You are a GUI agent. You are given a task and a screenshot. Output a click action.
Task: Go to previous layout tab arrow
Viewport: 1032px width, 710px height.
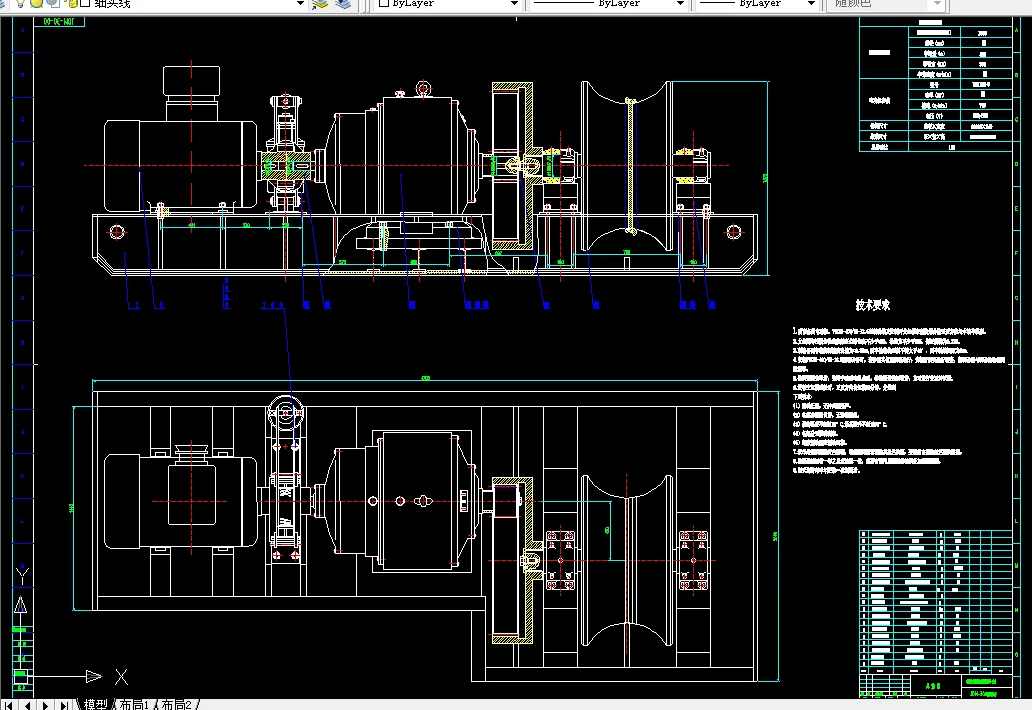tap(27, 705)
